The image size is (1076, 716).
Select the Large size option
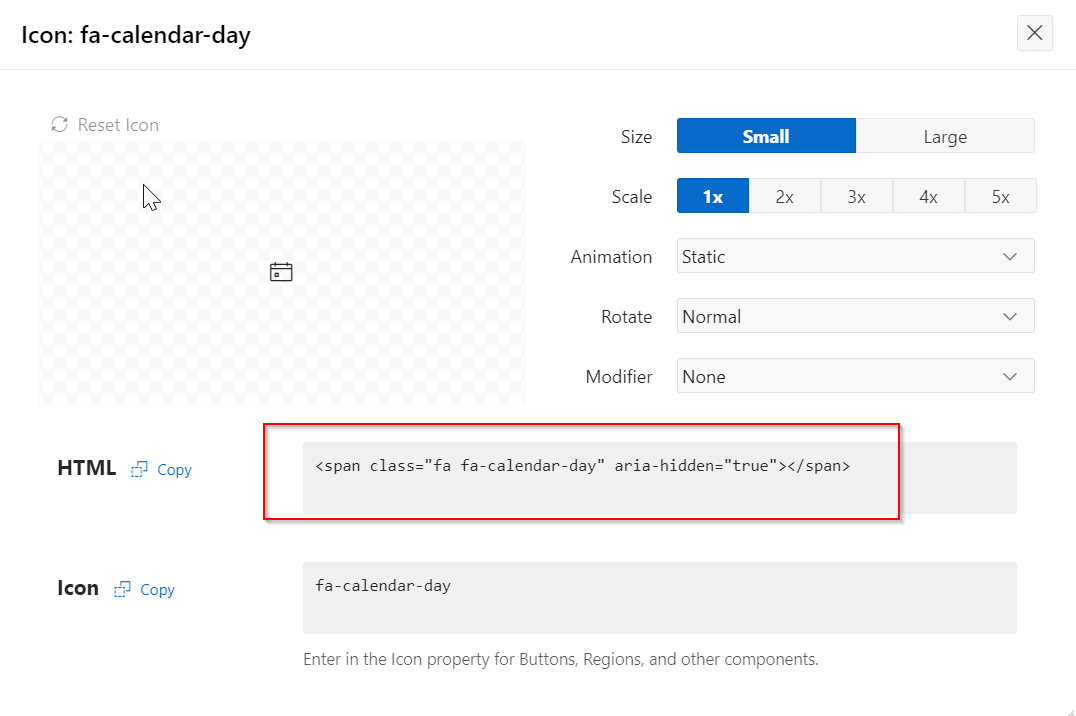[945, 136]
